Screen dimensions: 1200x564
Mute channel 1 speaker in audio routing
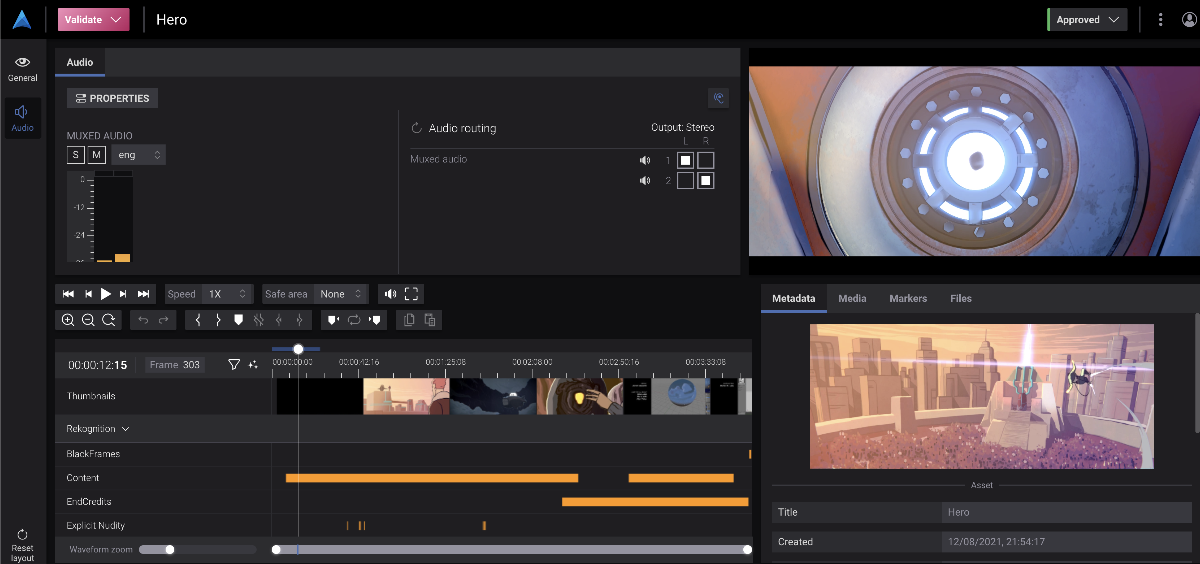coord(645,160)
